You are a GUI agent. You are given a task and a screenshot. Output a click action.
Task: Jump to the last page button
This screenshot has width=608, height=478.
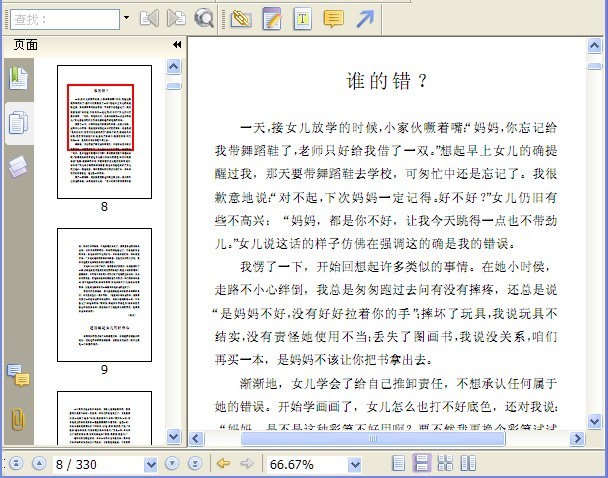click(195, 463)
